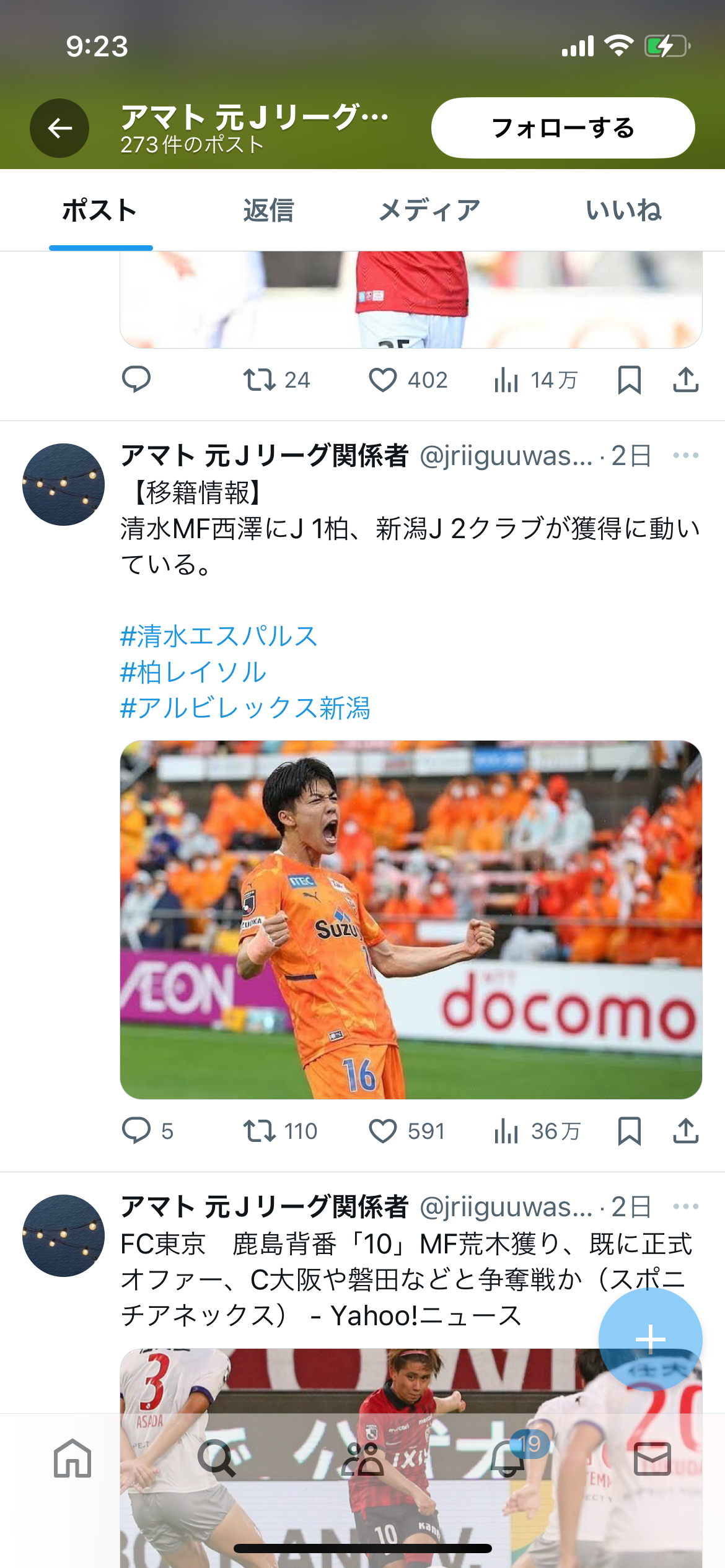Open the orange jersey player photo
The image size is (725, 1568).
click(411, 920)
